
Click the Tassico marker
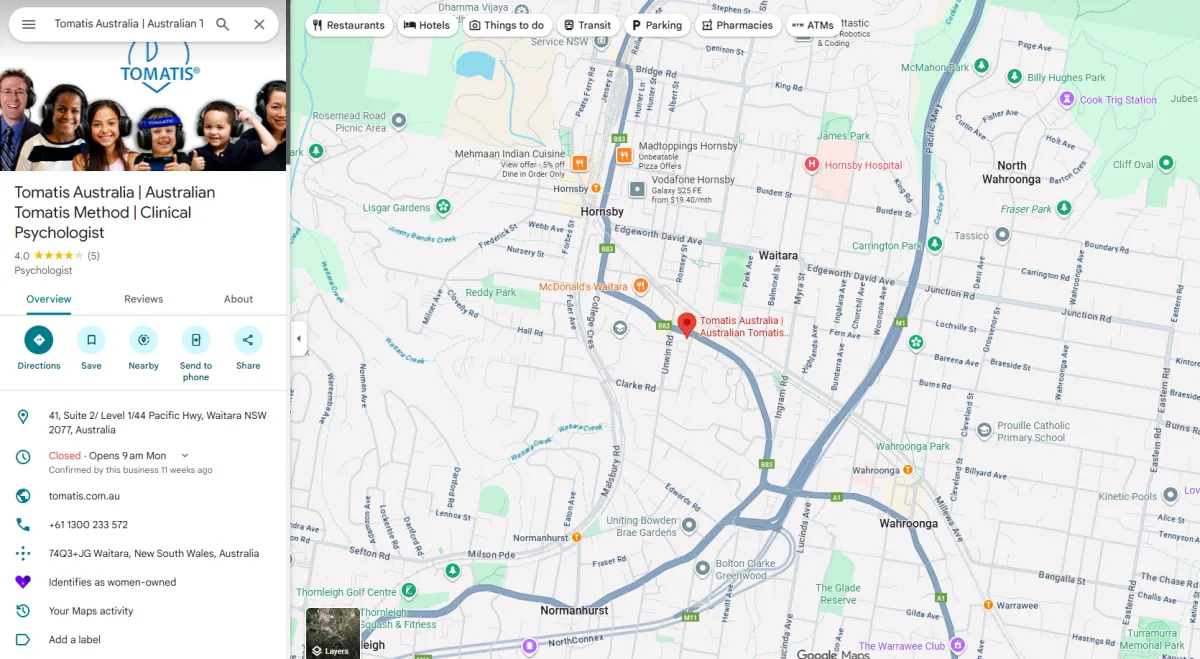tap(1002, 236)
